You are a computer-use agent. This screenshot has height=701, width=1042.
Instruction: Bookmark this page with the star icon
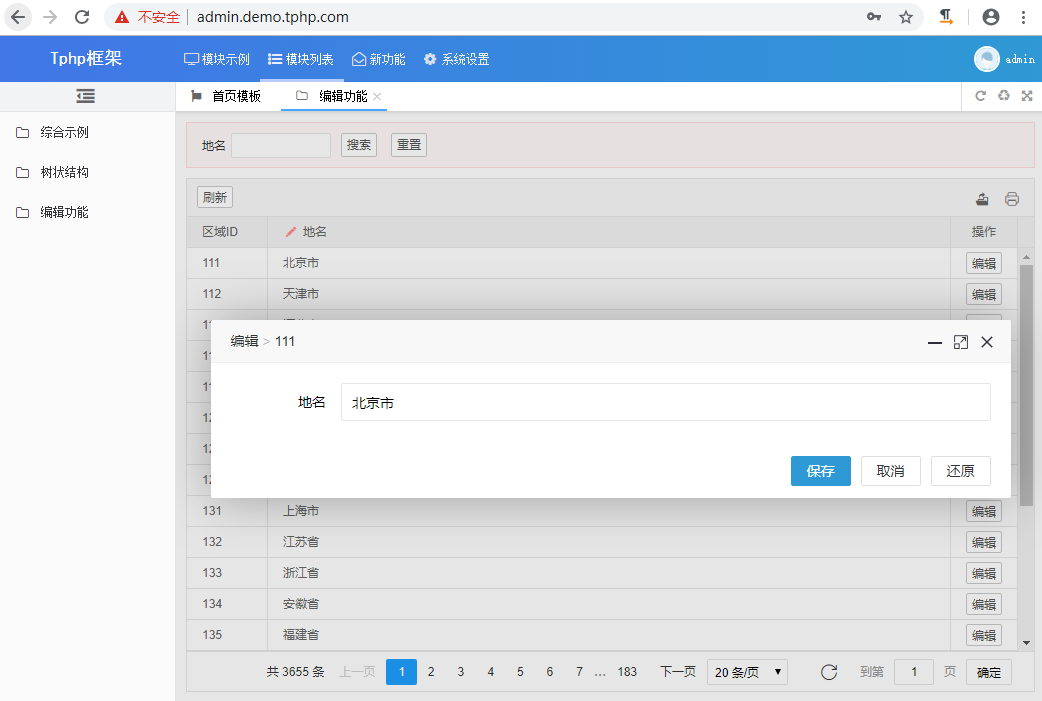(x=906, y=17)
